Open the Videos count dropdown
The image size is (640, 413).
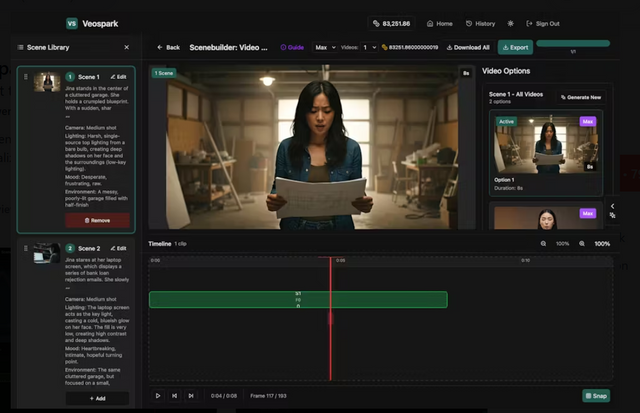[369, 47]
